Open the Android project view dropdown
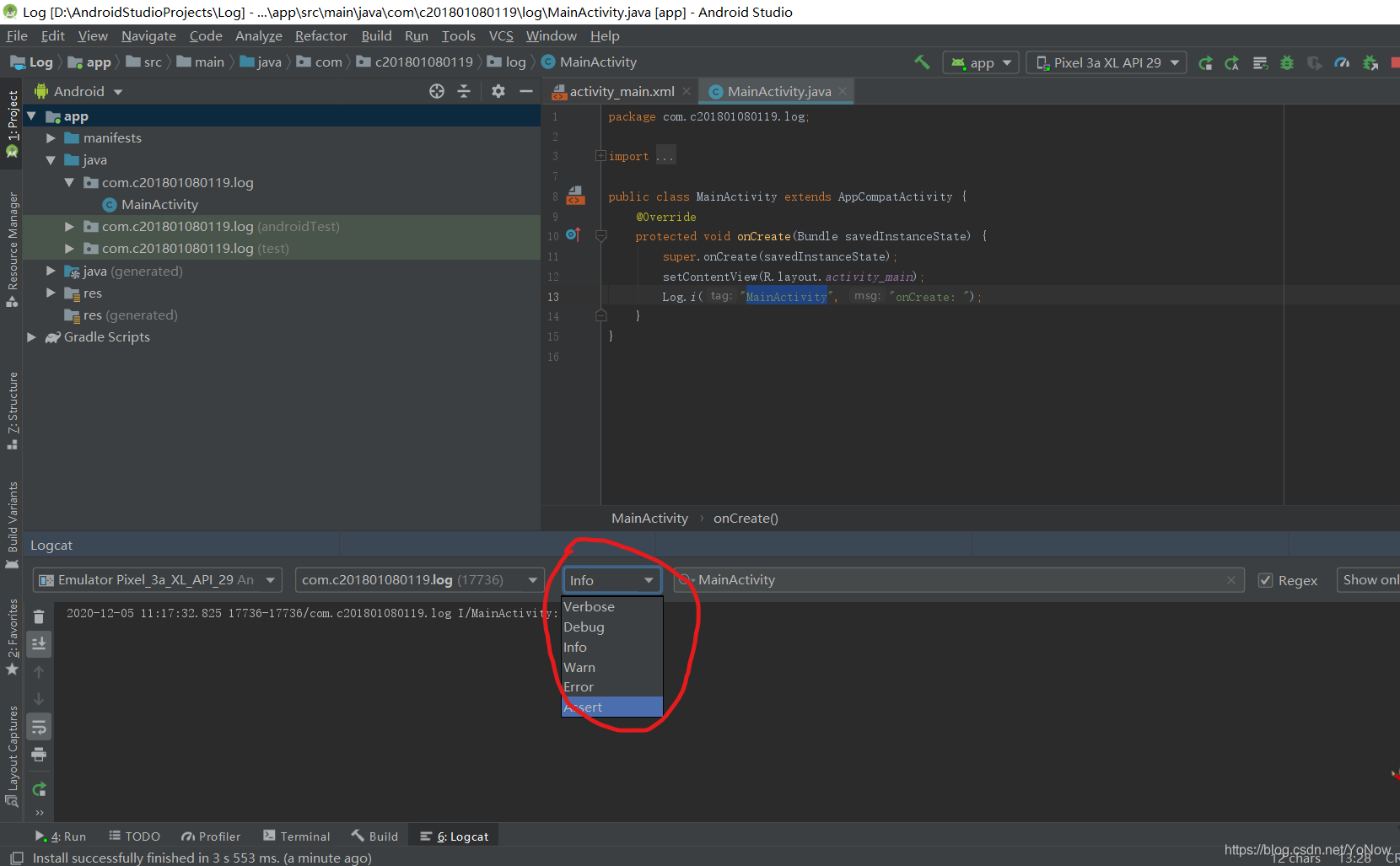Screen dimensions: 1400x866 point(78,91)
